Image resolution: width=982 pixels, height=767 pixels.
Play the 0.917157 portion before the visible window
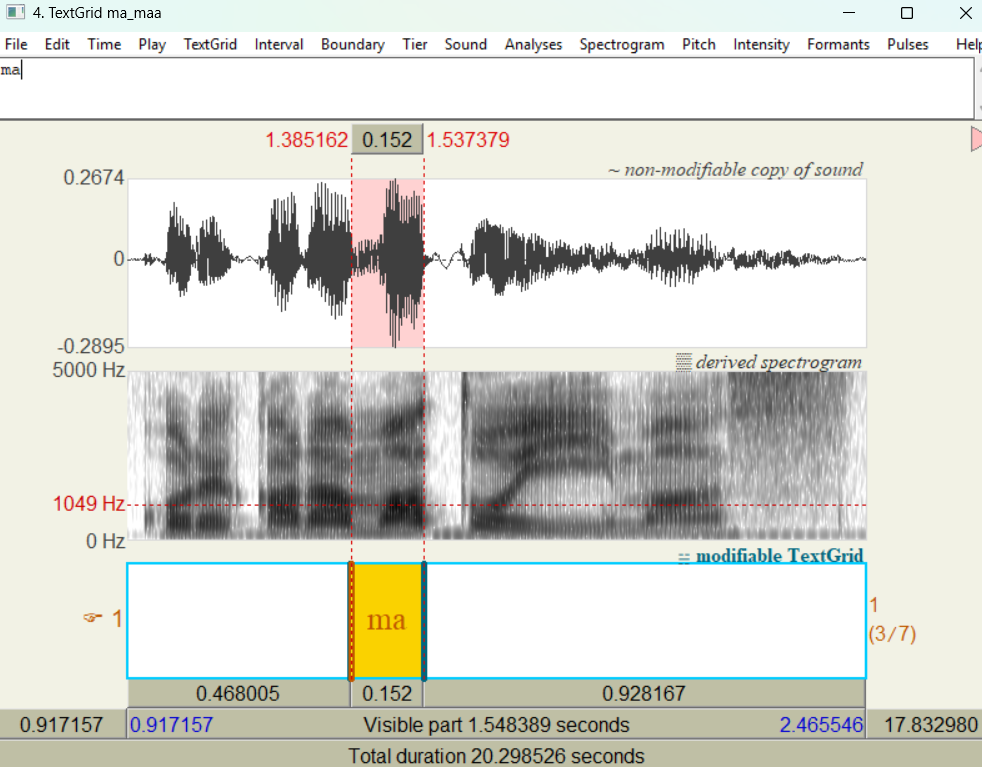tap(62, 725)
